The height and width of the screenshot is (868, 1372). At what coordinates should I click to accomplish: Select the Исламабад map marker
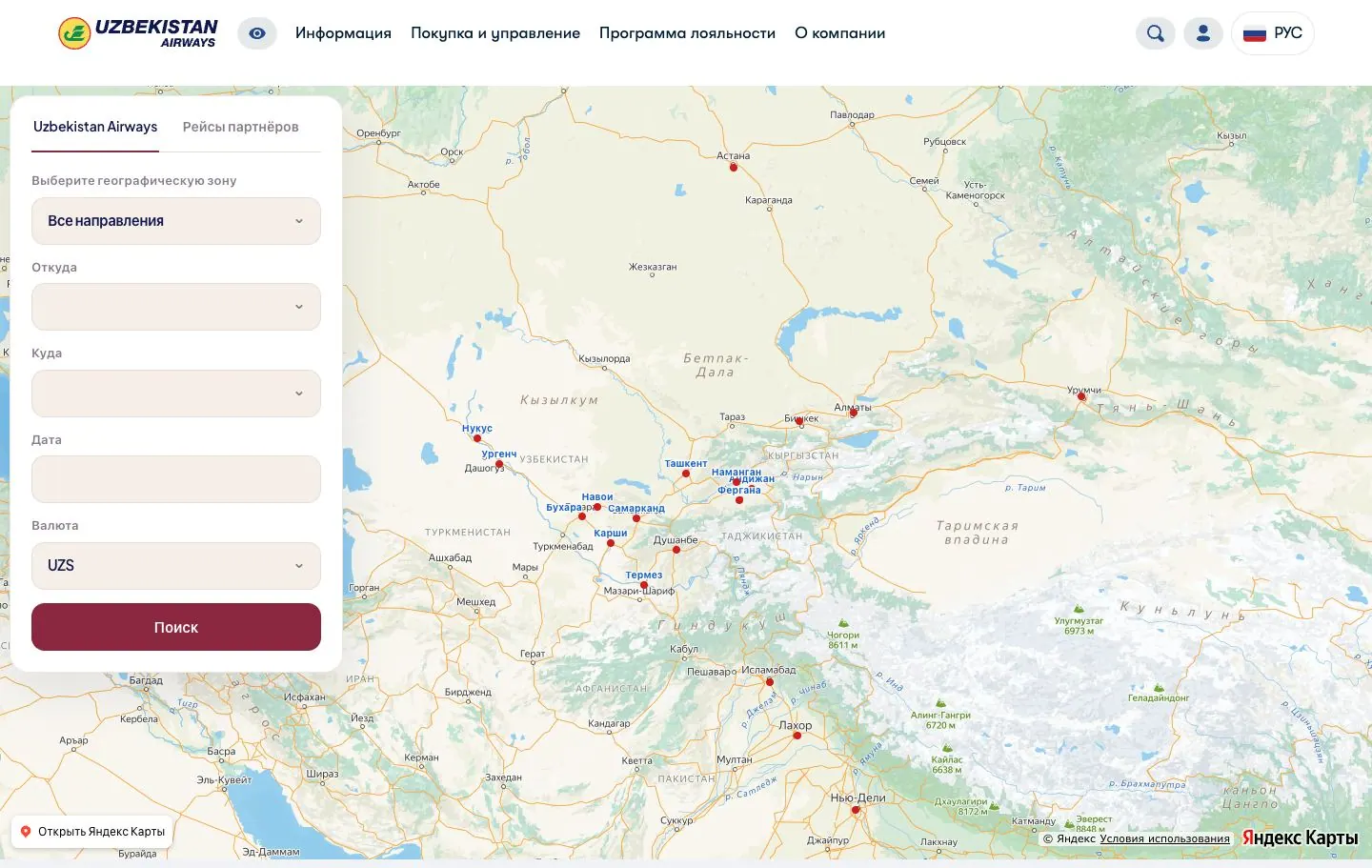click(x=770, y=682)
